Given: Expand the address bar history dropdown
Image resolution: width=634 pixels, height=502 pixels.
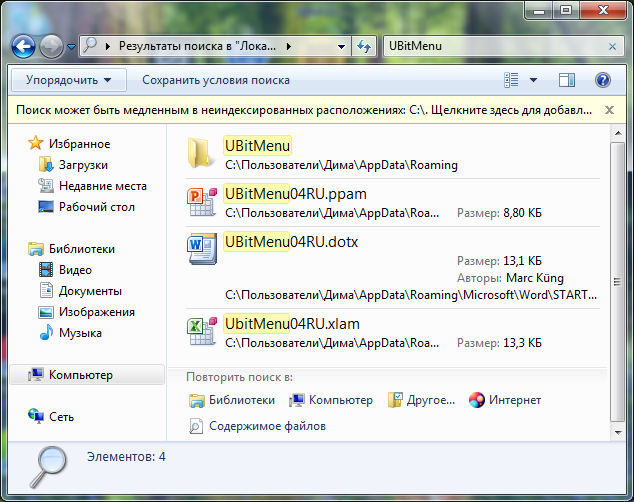Looking at the screenshot, I should pos(341,47).
